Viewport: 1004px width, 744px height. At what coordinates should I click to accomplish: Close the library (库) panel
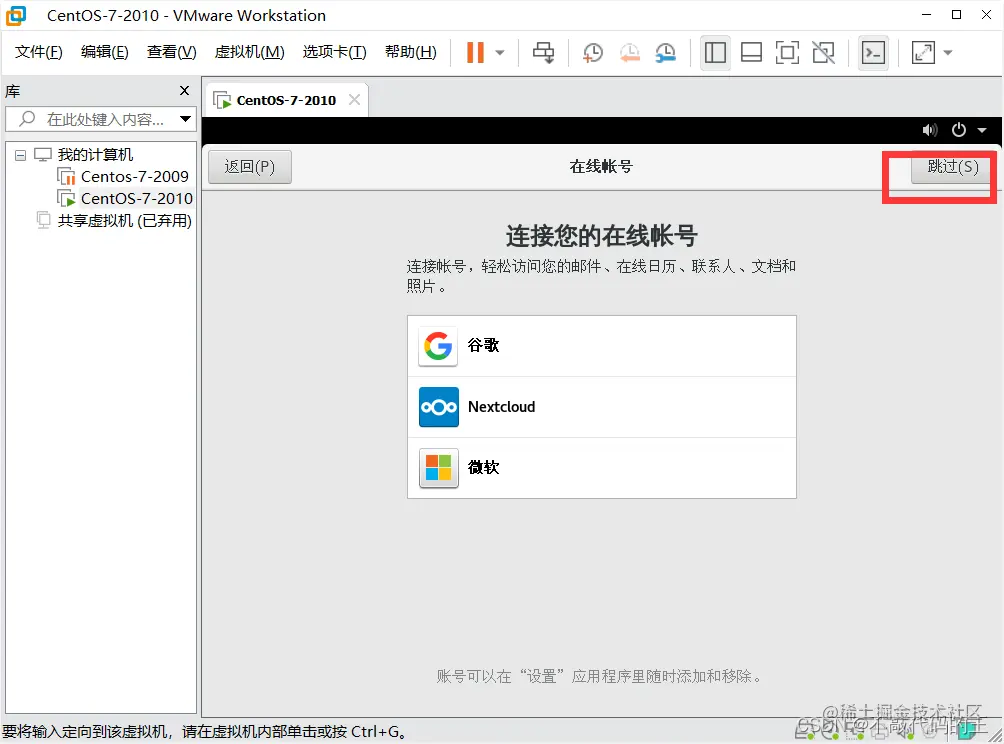184,91
